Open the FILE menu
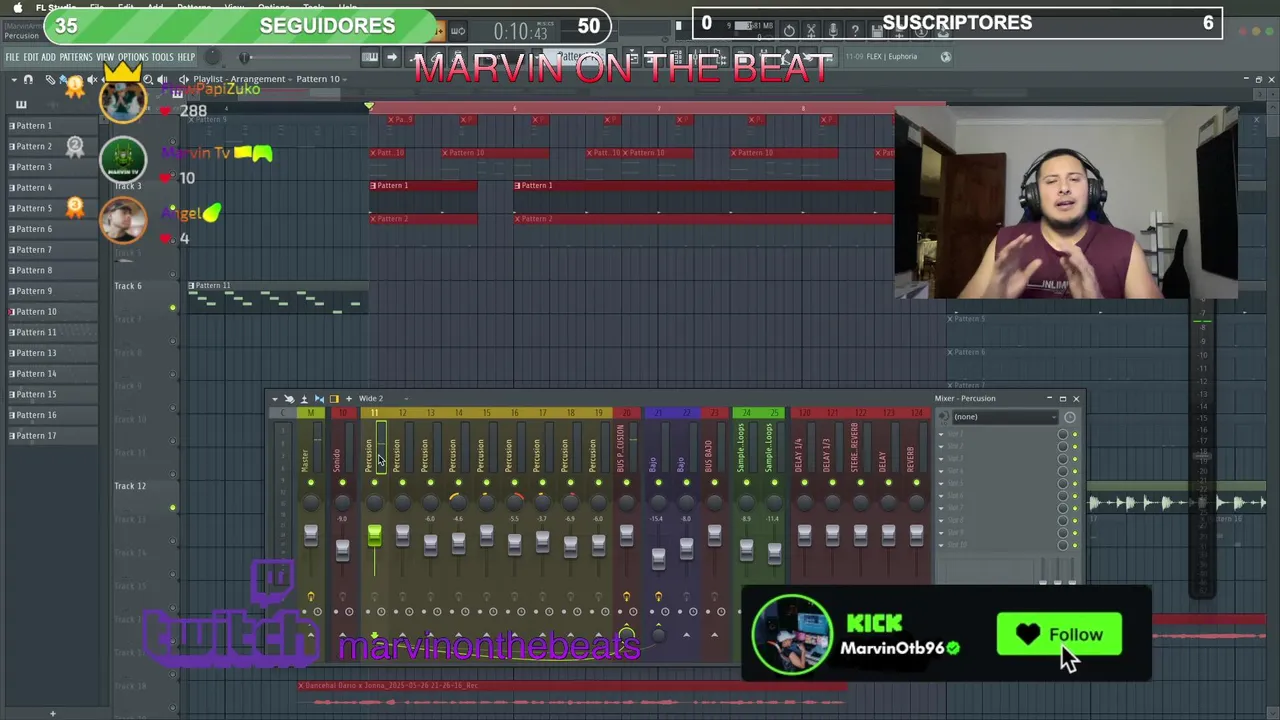The width and height of the screenshot is (1280, 720). pyautogui.click(x=13, y=57)
